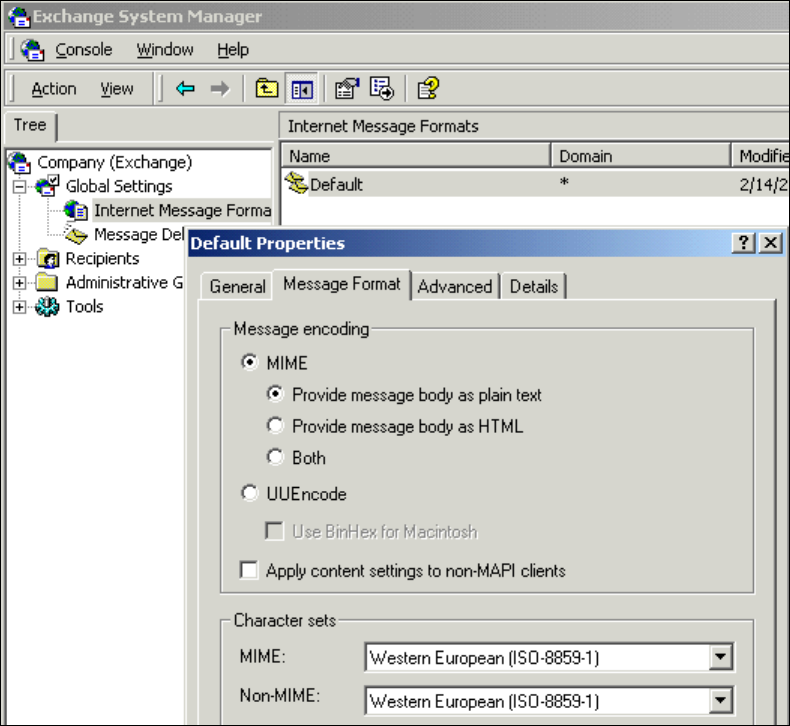This screenshot has height=726, width=790.
Task: Click the dialog's question mark help button
Action: [x=743, y=243]
